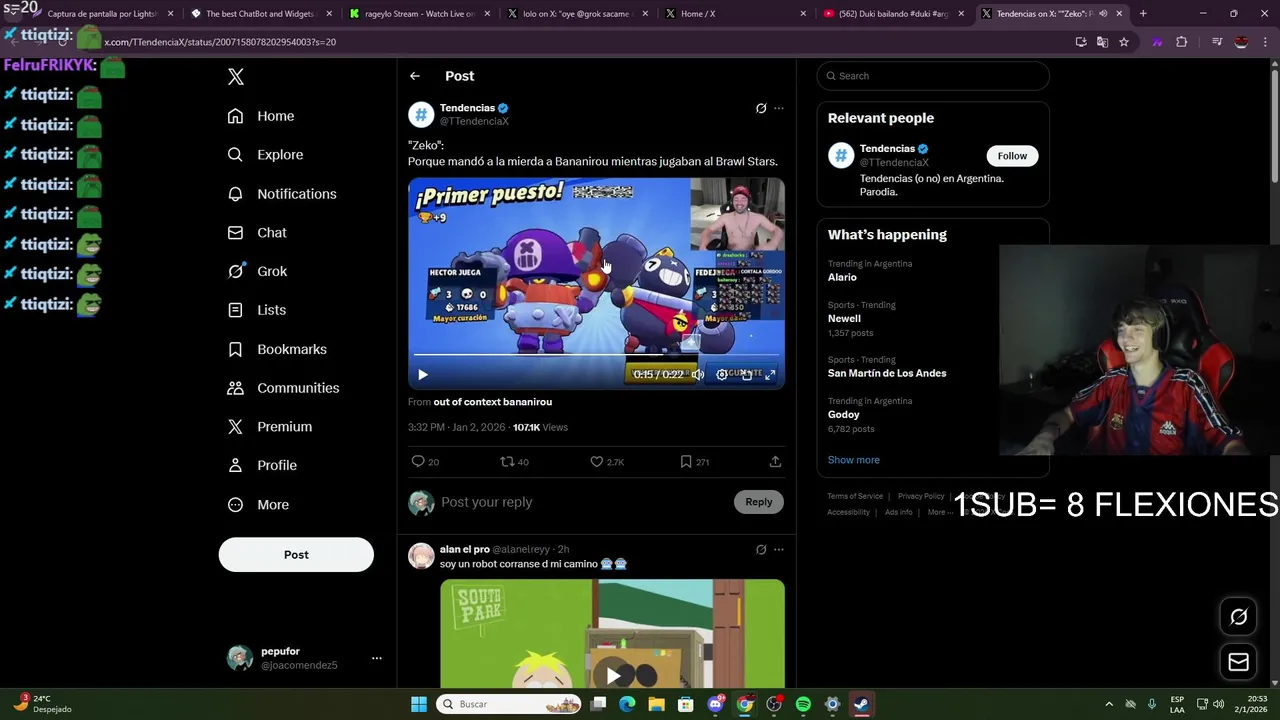Seek on the video progress bar
Image resolution: width=1280 pixels, height=720 pixels.
(596, 355)
